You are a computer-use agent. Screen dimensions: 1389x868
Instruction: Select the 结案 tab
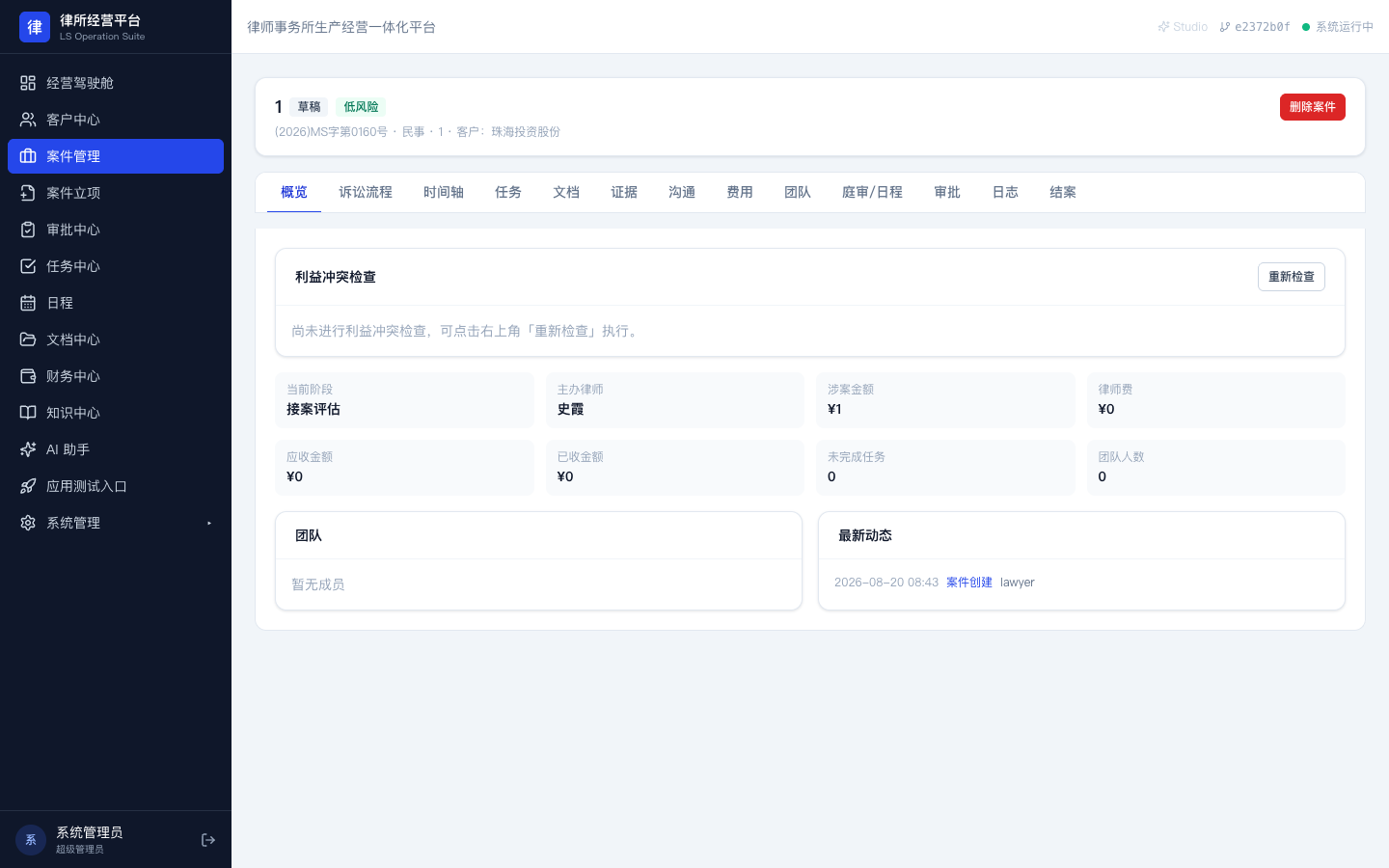click(1063, 193)
